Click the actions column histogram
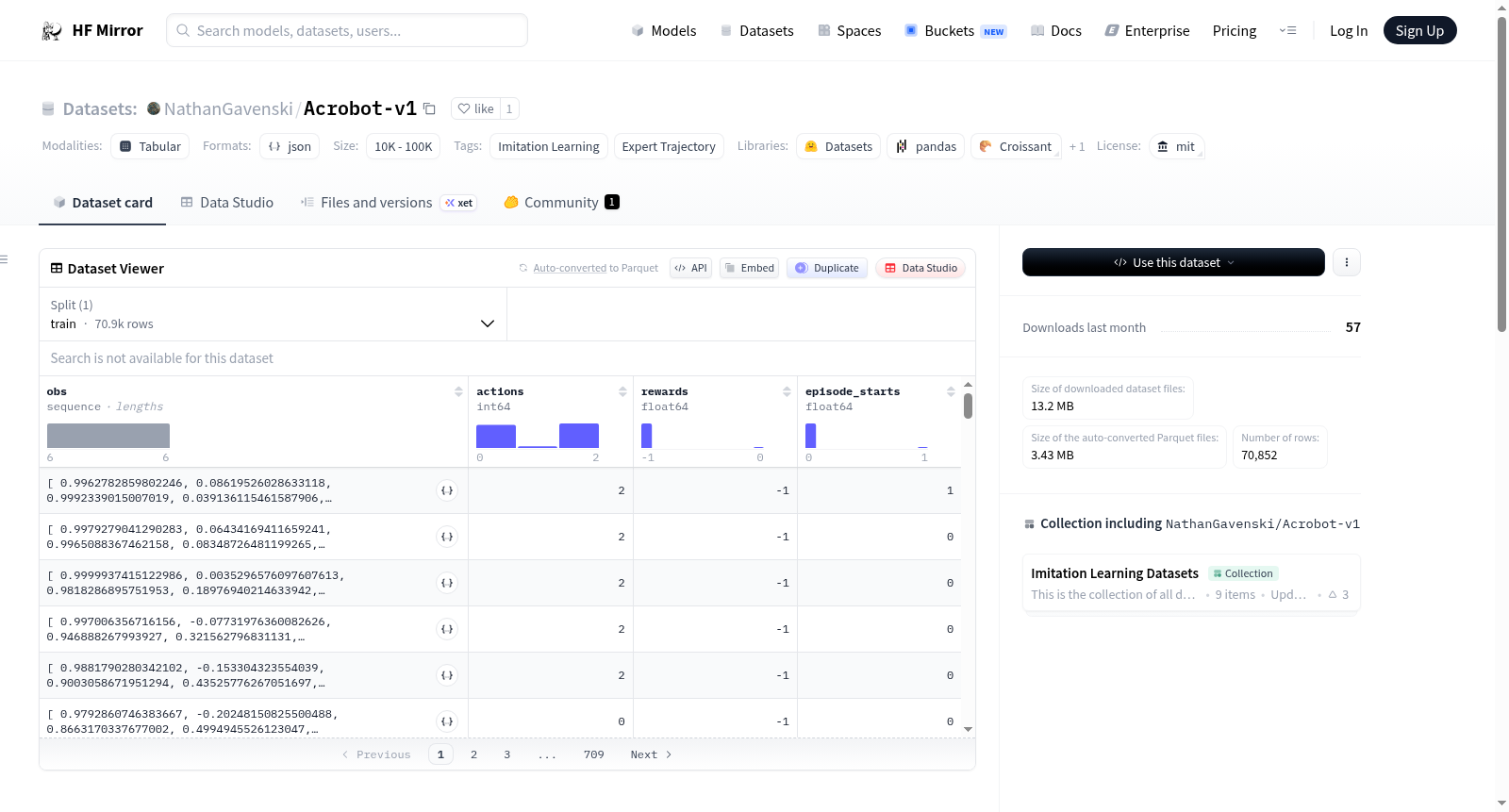 (x=538, y=436)
